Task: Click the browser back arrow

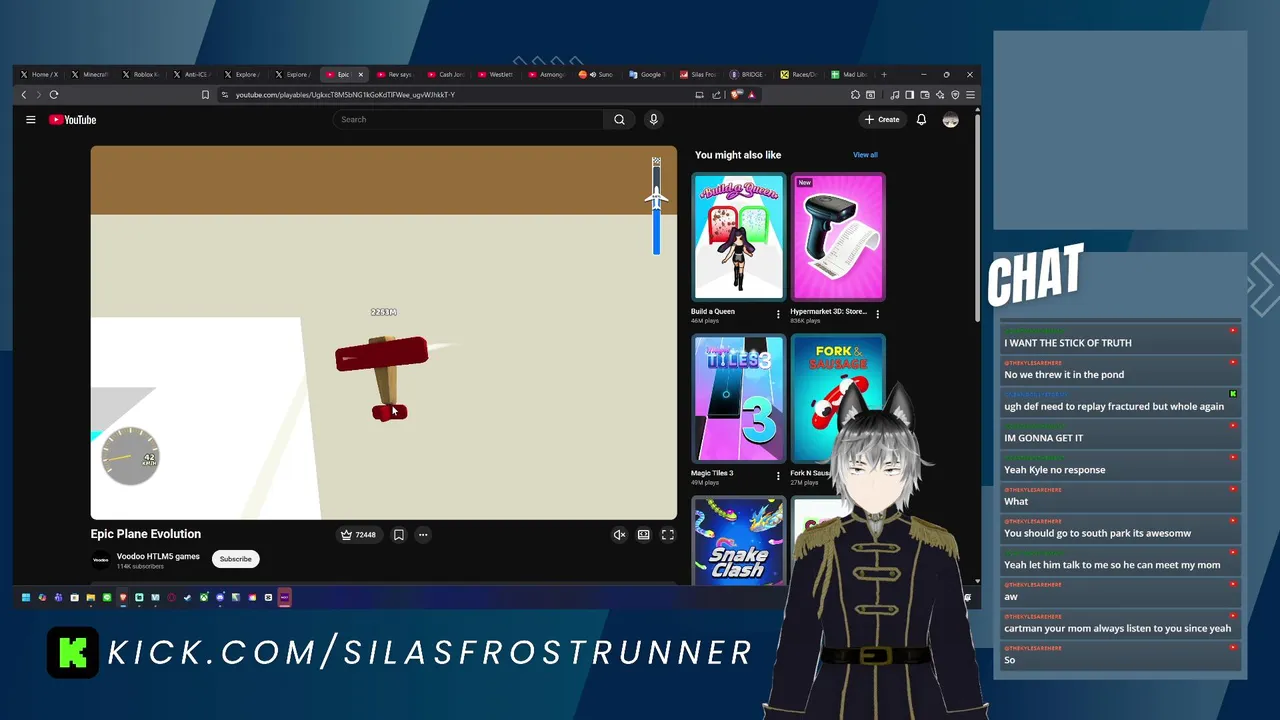Action: pos(24,95)
